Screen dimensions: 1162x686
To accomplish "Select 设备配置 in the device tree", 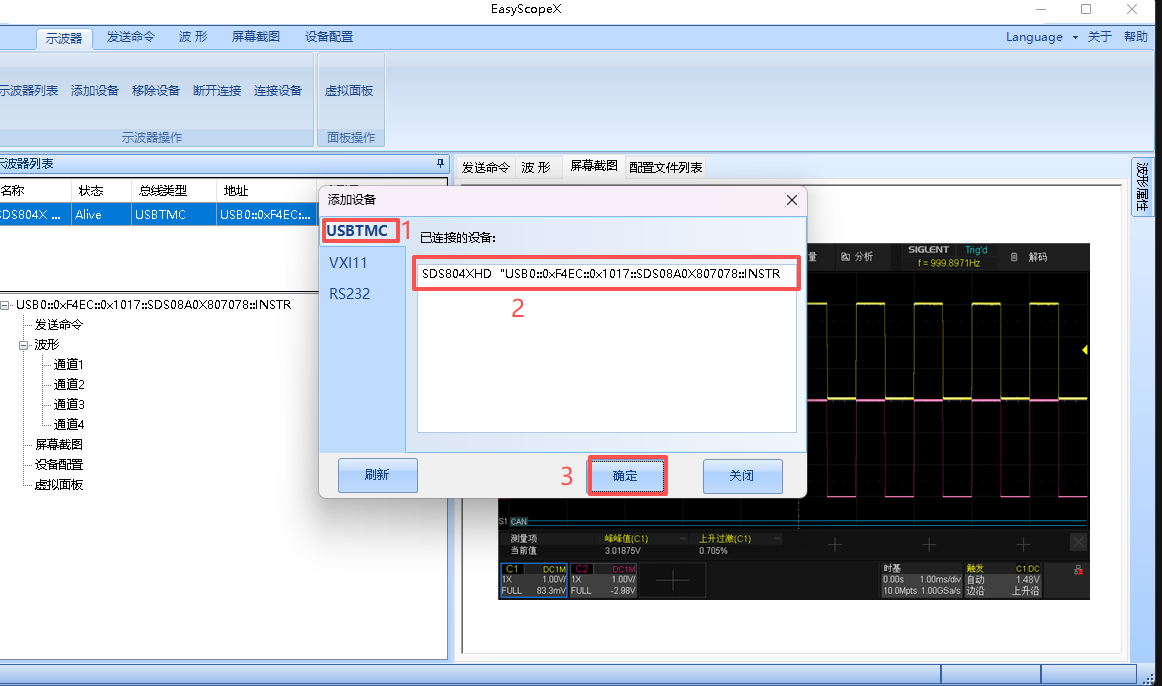I will (x=59, y=464).
